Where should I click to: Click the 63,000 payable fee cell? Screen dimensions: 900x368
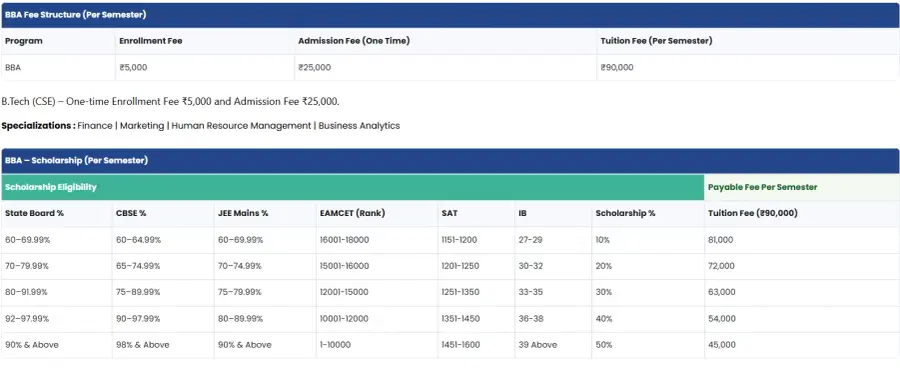[802, 292]
